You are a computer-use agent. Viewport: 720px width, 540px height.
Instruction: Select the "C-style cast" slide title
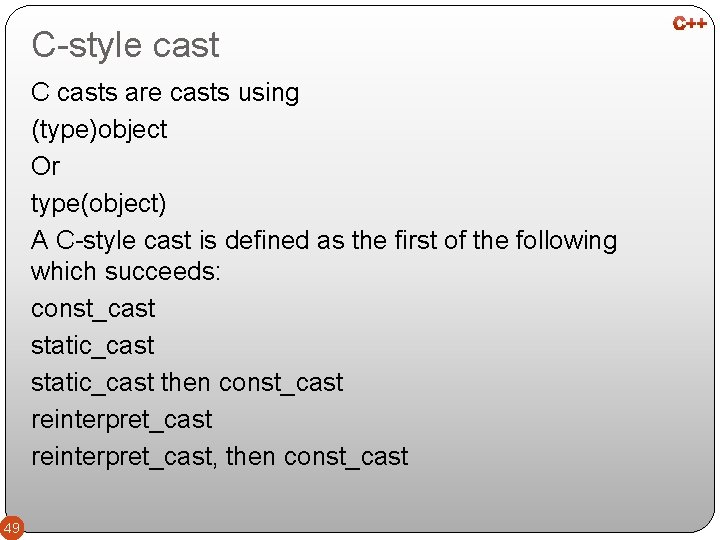pyautogui.click(x=125, y=45)
